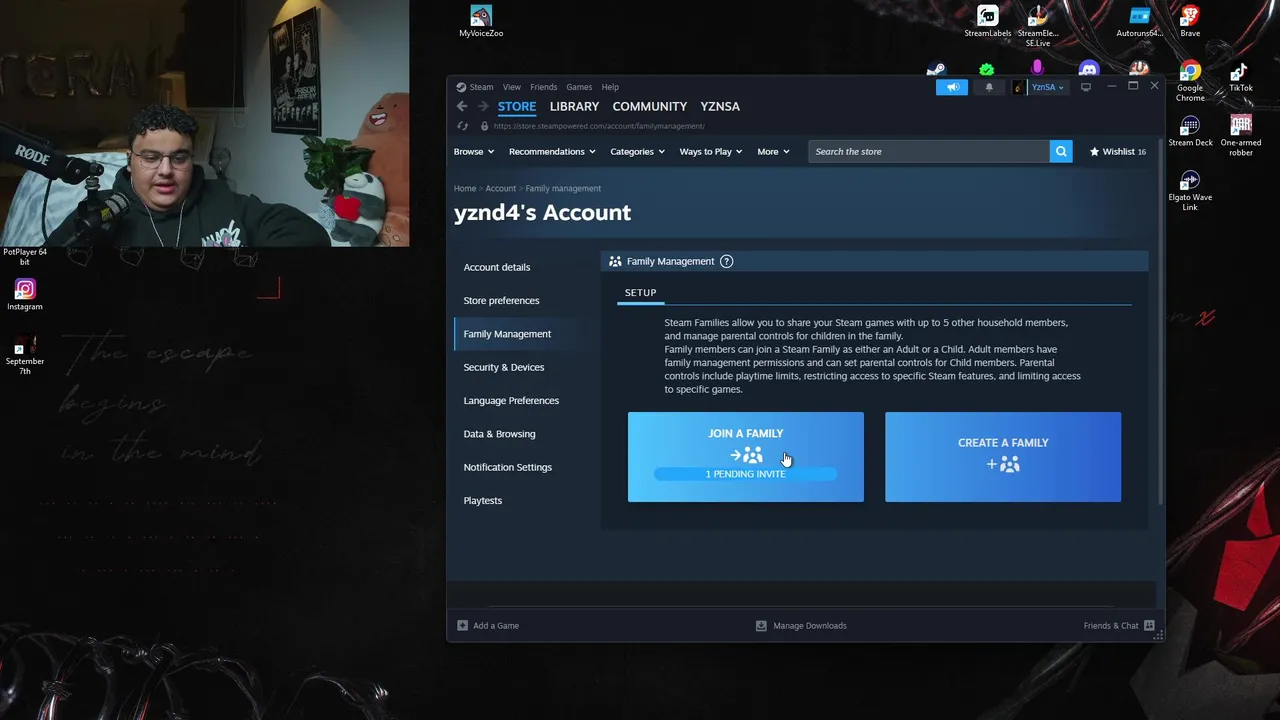1280x720 pixels.
Task: Go back with the Steam back arrow
Action: 462,106
